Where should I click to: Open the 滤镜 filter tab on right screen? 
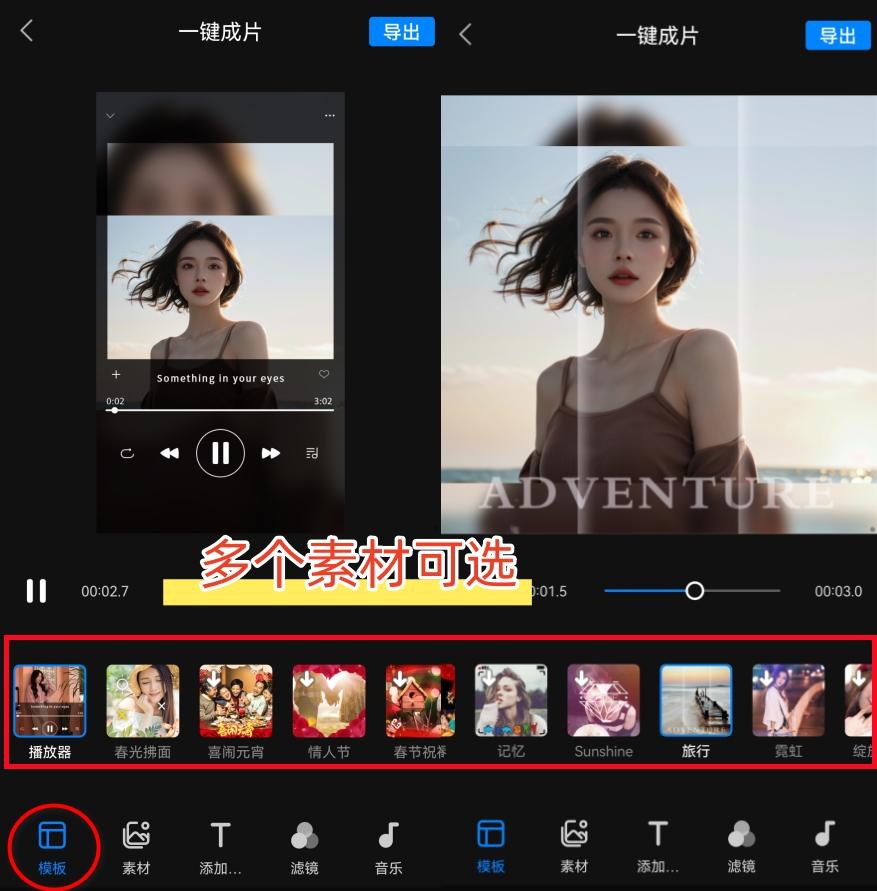click(x=741, y=847)
